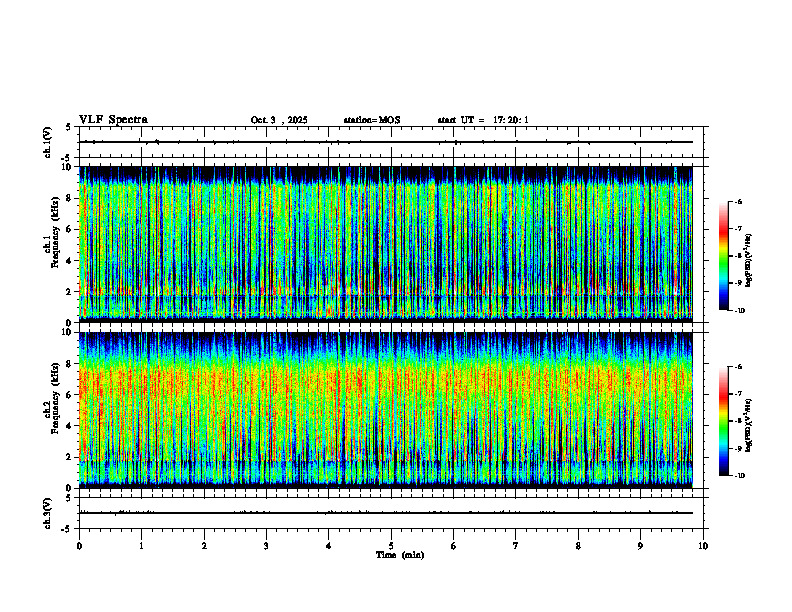This screenshot has width=792, height=612.
Task: Click inside the ch.2 spectrogram plot
Action: tap(386, 410)
